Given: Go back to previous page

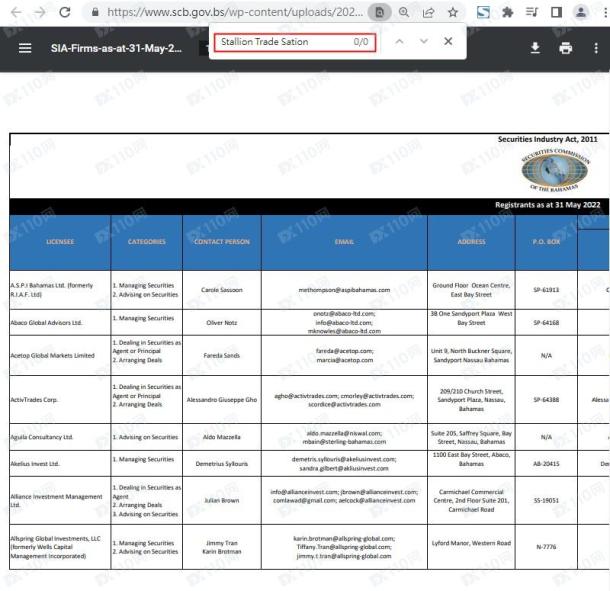Looking at the screenshot, I should tap(16, 12).
